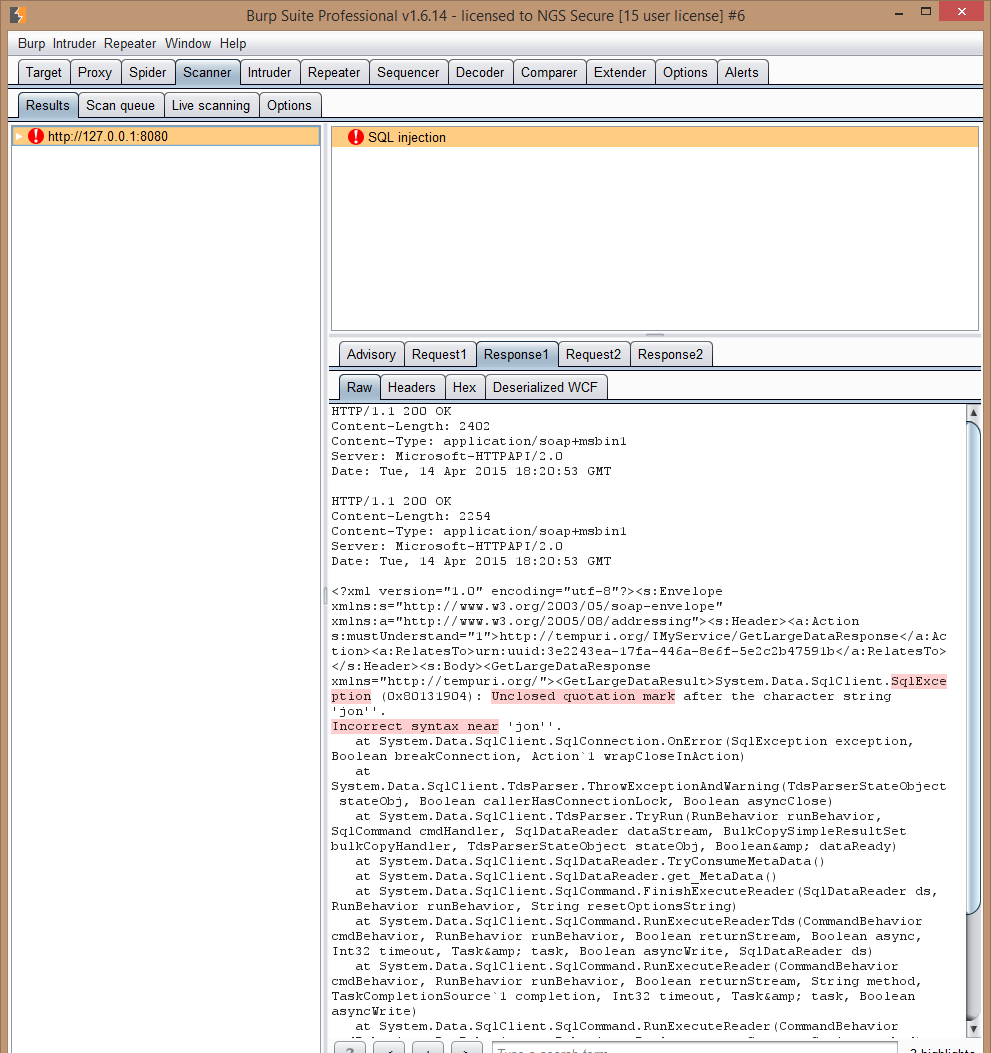Click the line containing 'SqlDataReader.TryConsumeMetaData()'
The width and height of the screenshot is (991, 1053).
pos(589,861)
